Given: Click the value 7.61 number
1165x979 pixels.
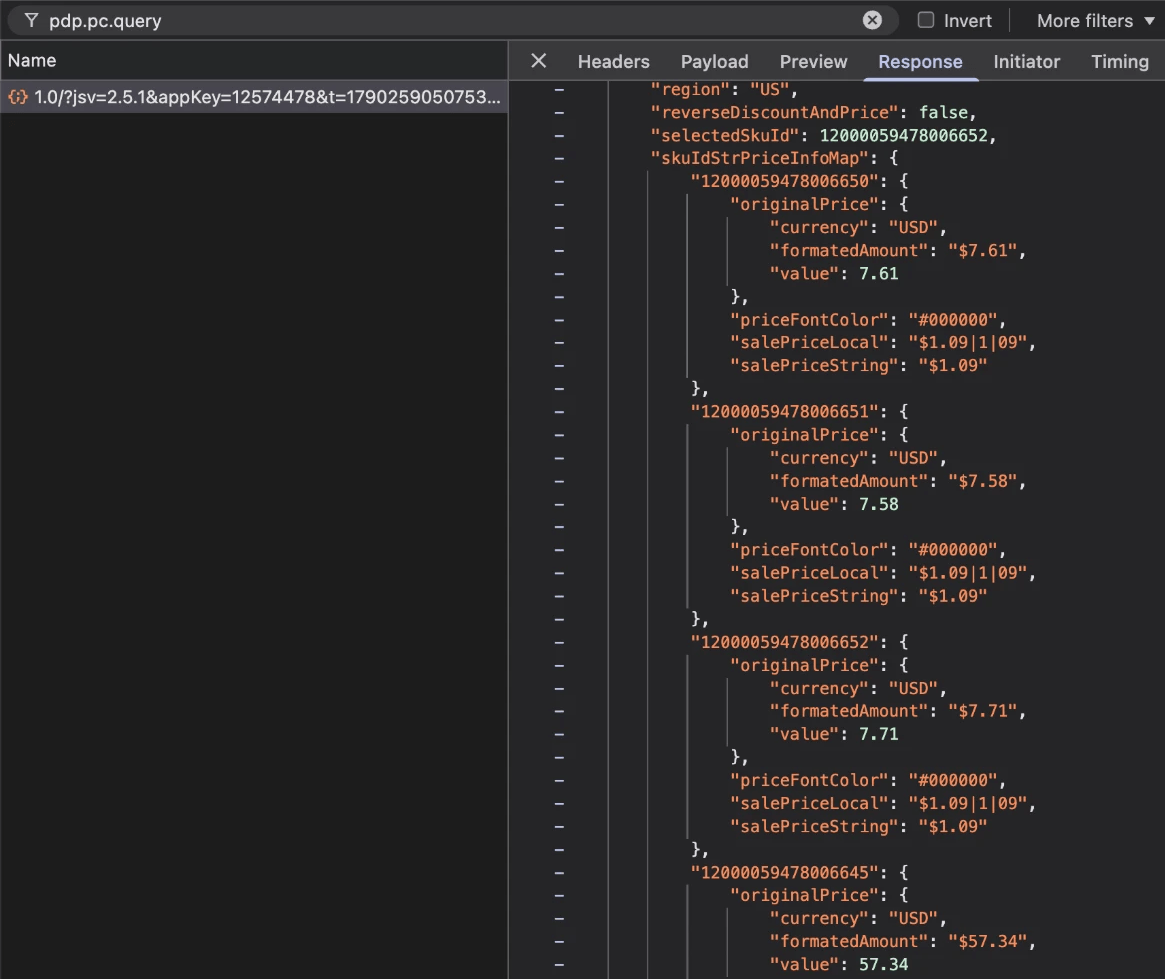Looking at the screenshot, I should point(878,273).
